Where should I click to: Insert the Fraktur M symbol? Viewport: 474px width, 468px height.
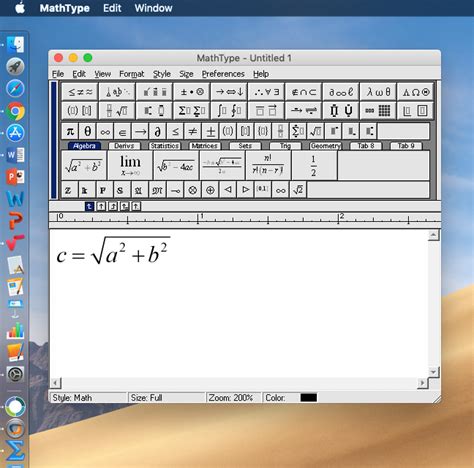(158, 190)
